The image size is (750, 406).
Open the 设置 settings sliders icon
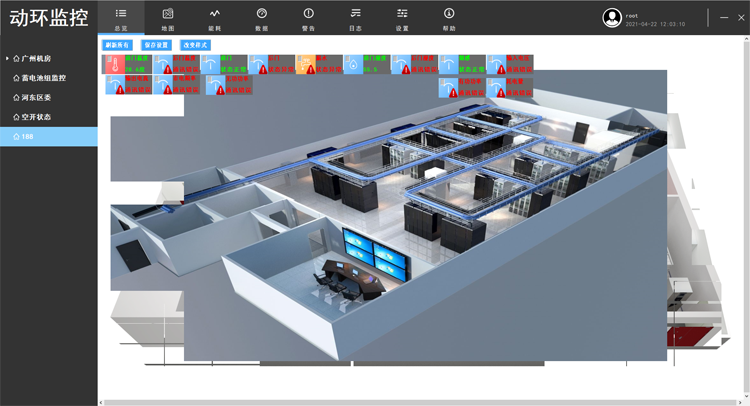pos(402,18)
